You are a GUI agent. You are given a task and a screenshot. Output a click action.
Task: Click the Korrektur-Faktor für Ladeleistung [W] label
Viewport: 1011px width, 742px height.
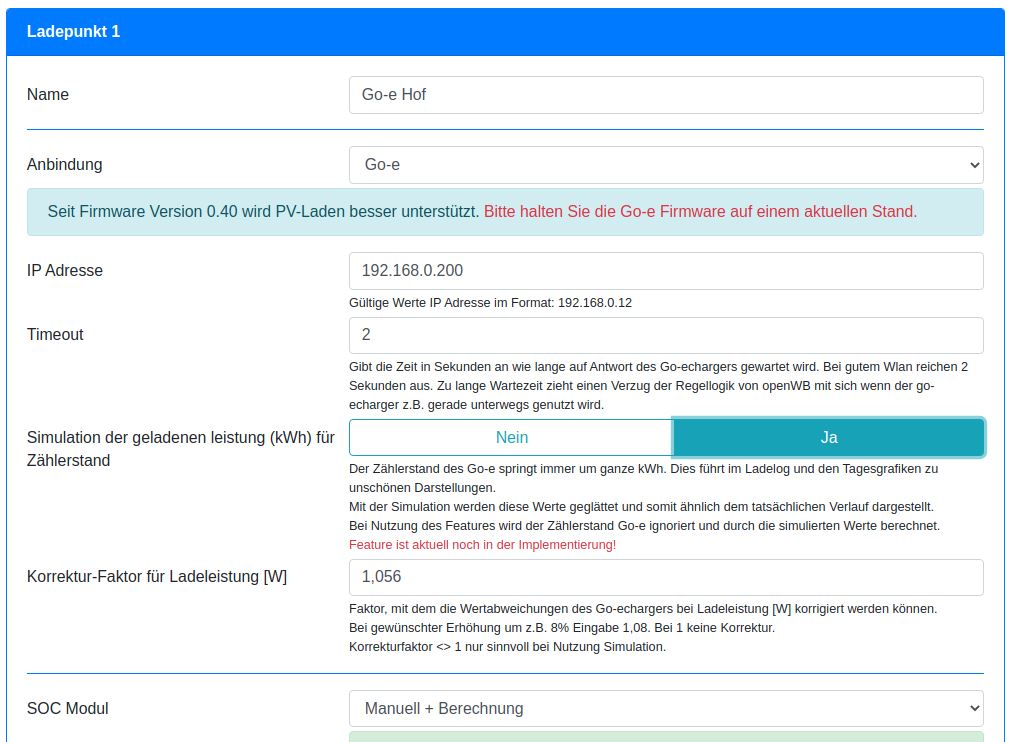coord(157,577)
